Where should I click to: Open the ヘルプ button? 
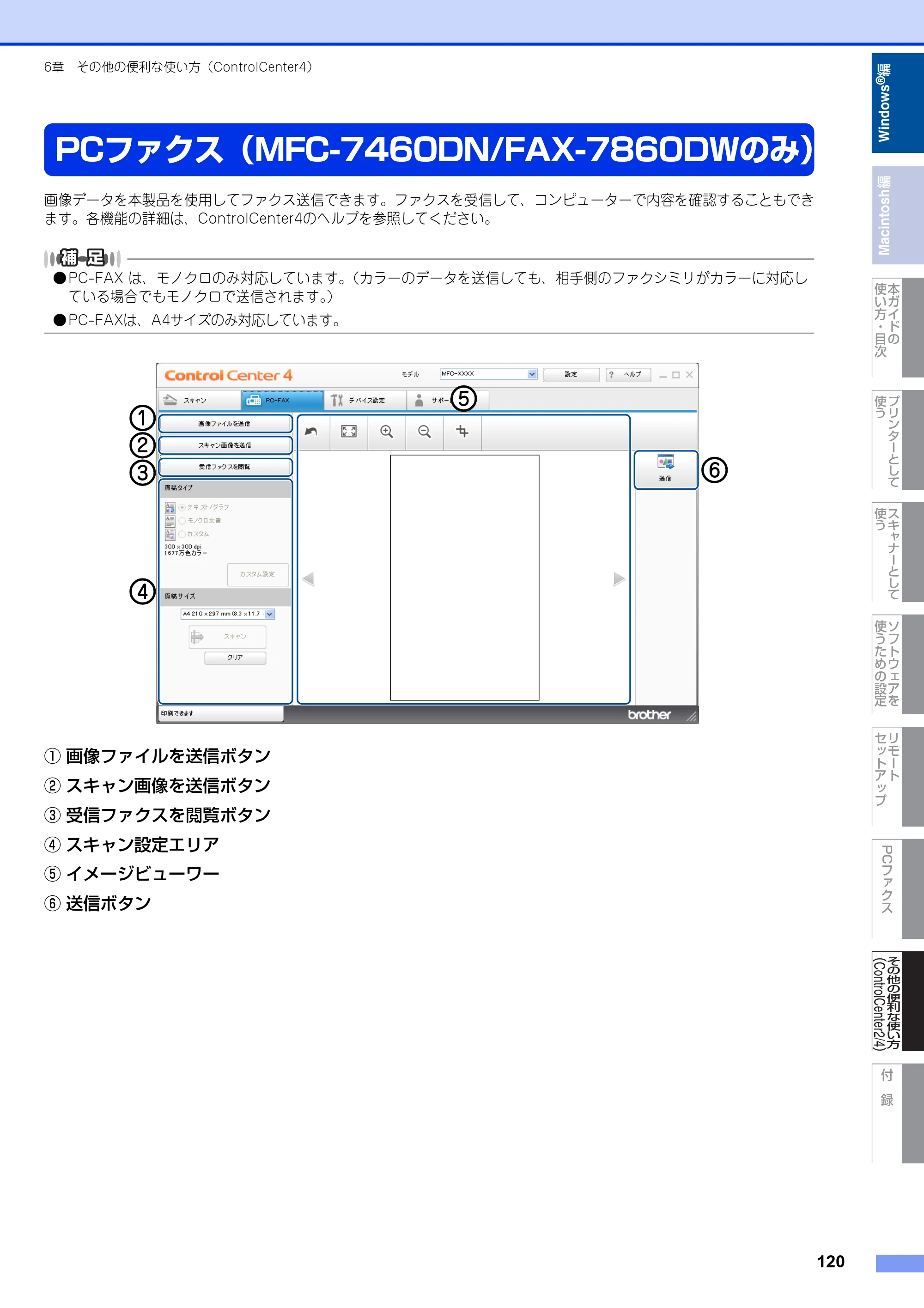(x=629, y=374)
